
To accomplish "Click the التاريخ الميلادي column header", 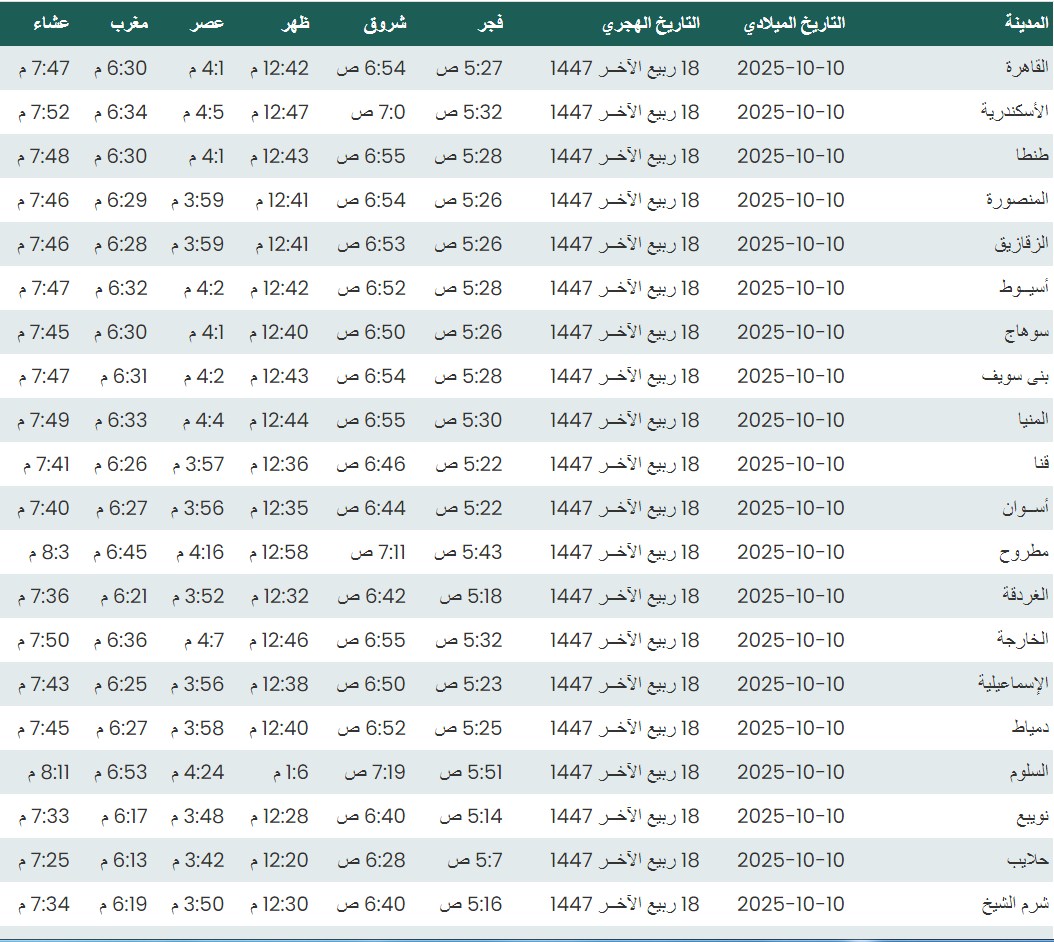I will click(795, 22).
